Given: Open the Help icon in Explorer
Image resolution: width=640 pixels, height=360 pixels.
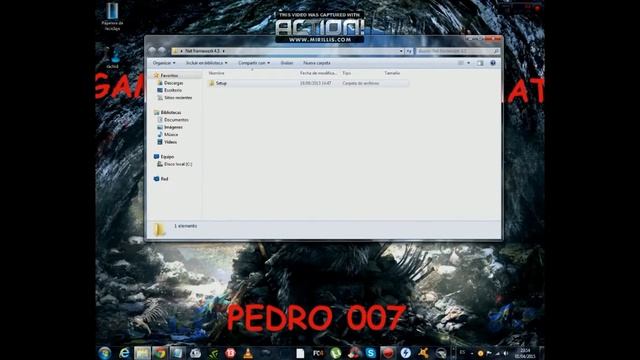Looking at the screenshot, I should click(x=493, y=63).
